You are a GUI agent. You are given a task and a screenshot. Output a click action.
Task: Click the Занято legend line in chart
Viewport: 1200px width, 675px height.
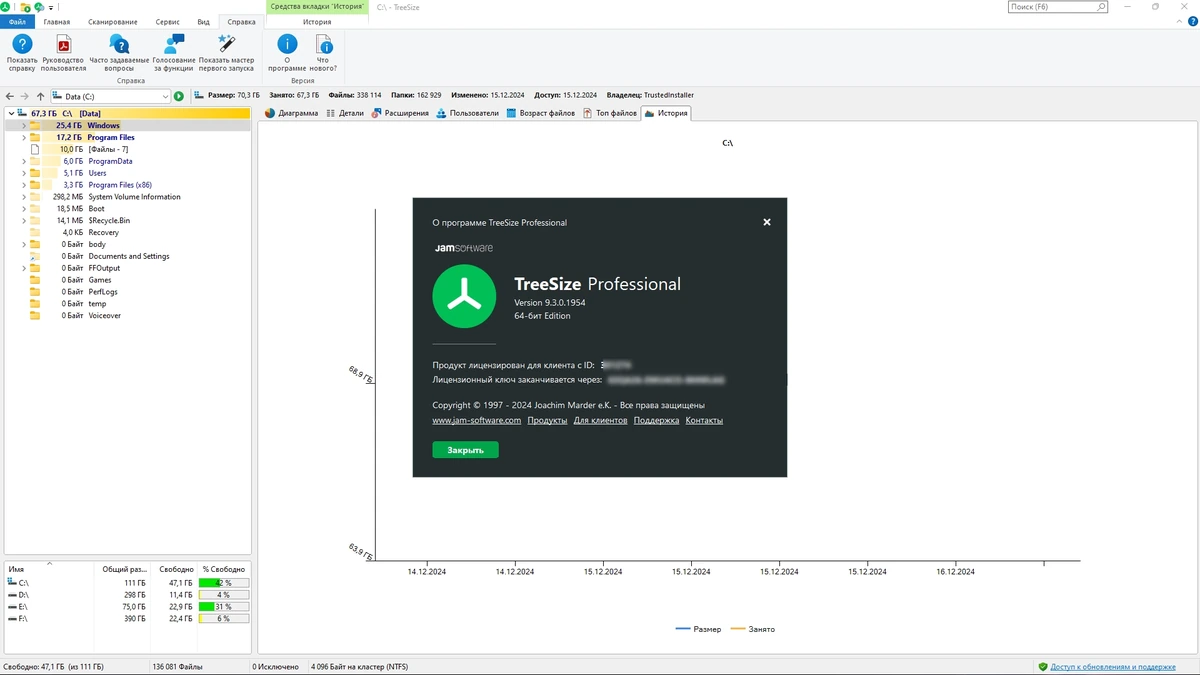(x=738, y=629)
